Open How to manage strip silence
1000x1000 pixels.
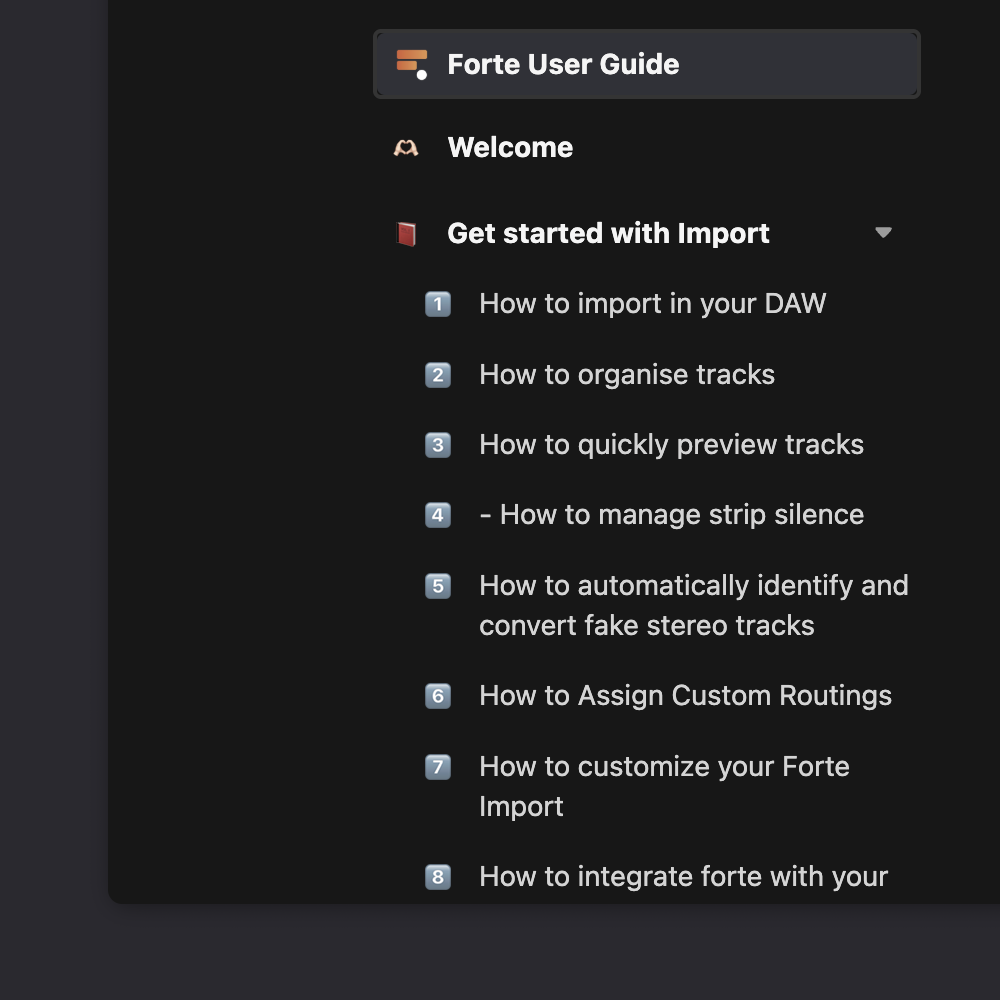(x=672, y=515)
